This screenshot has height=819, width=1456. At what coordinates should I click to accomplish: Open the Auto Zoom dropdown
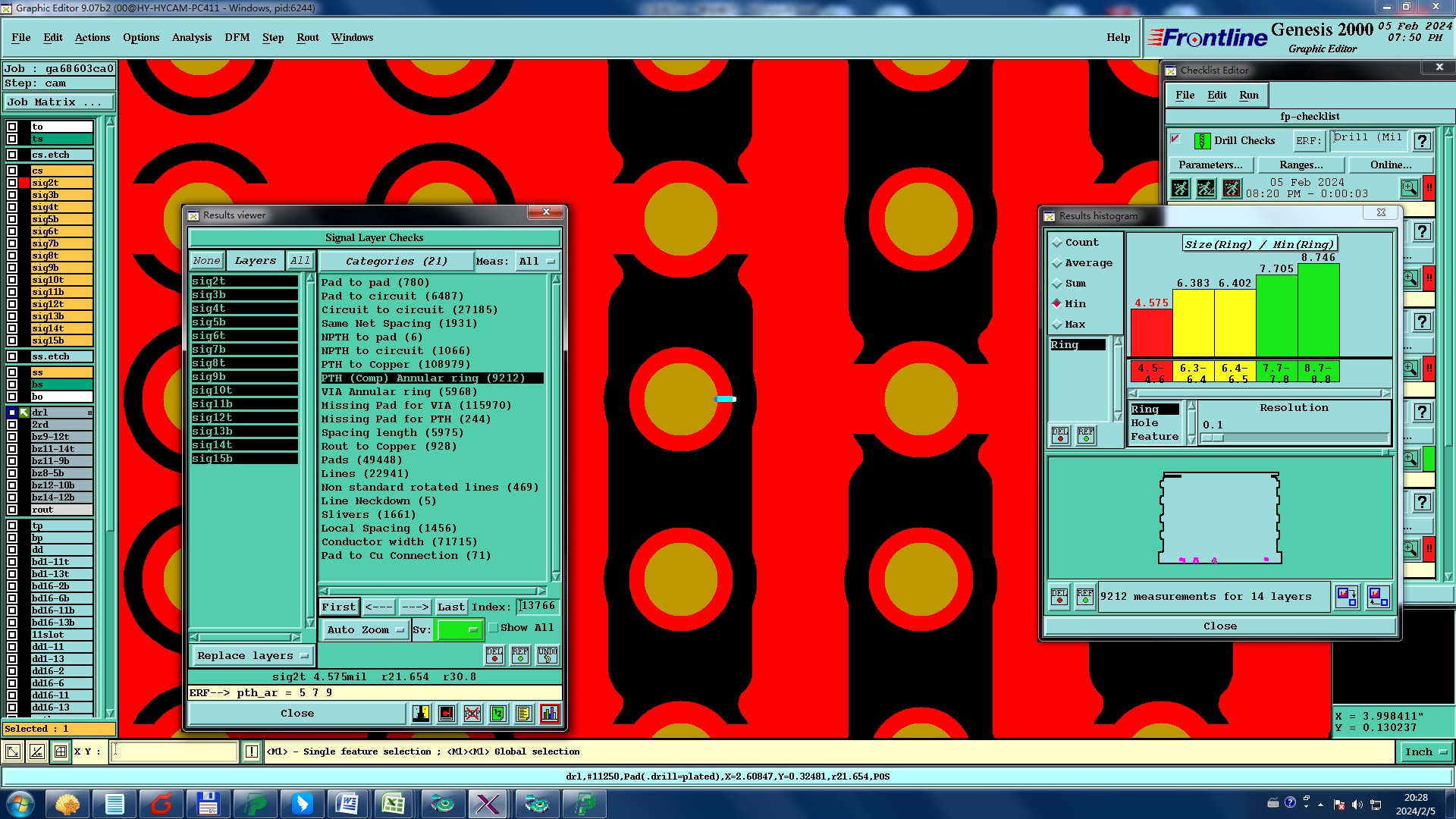[x=365, y=629]
